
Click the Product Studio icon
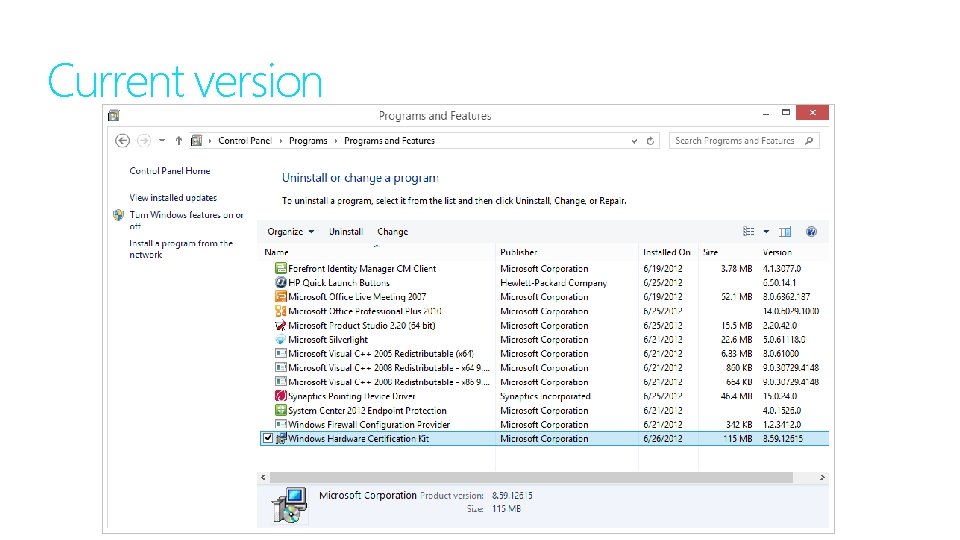280,326
